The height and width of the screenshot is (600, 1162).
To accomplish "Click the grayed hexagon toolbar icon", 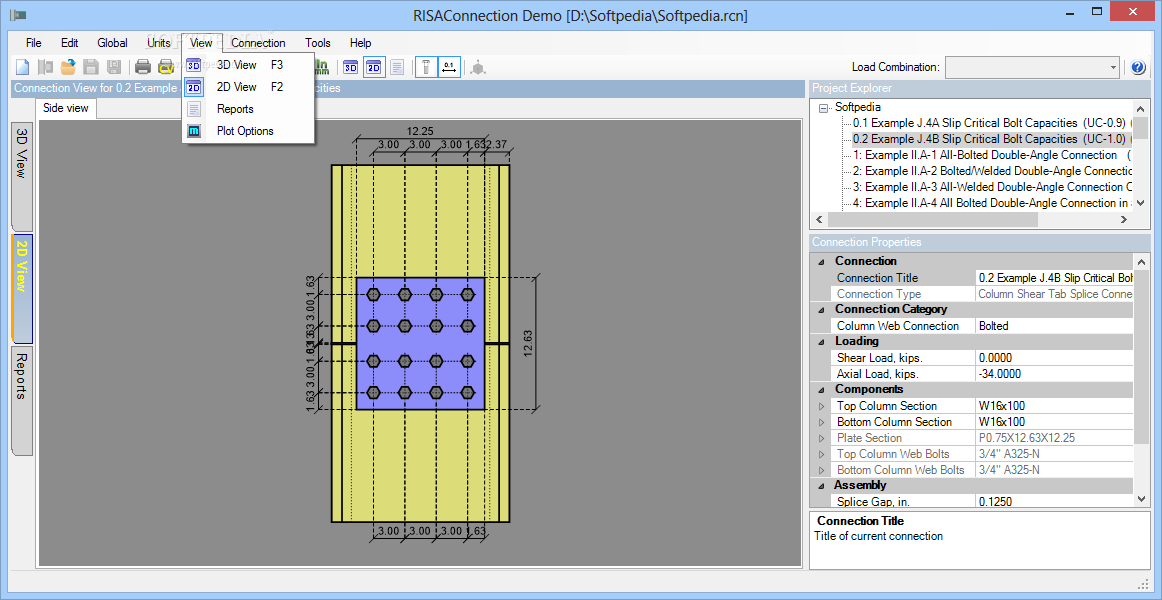I will point(479,67).
